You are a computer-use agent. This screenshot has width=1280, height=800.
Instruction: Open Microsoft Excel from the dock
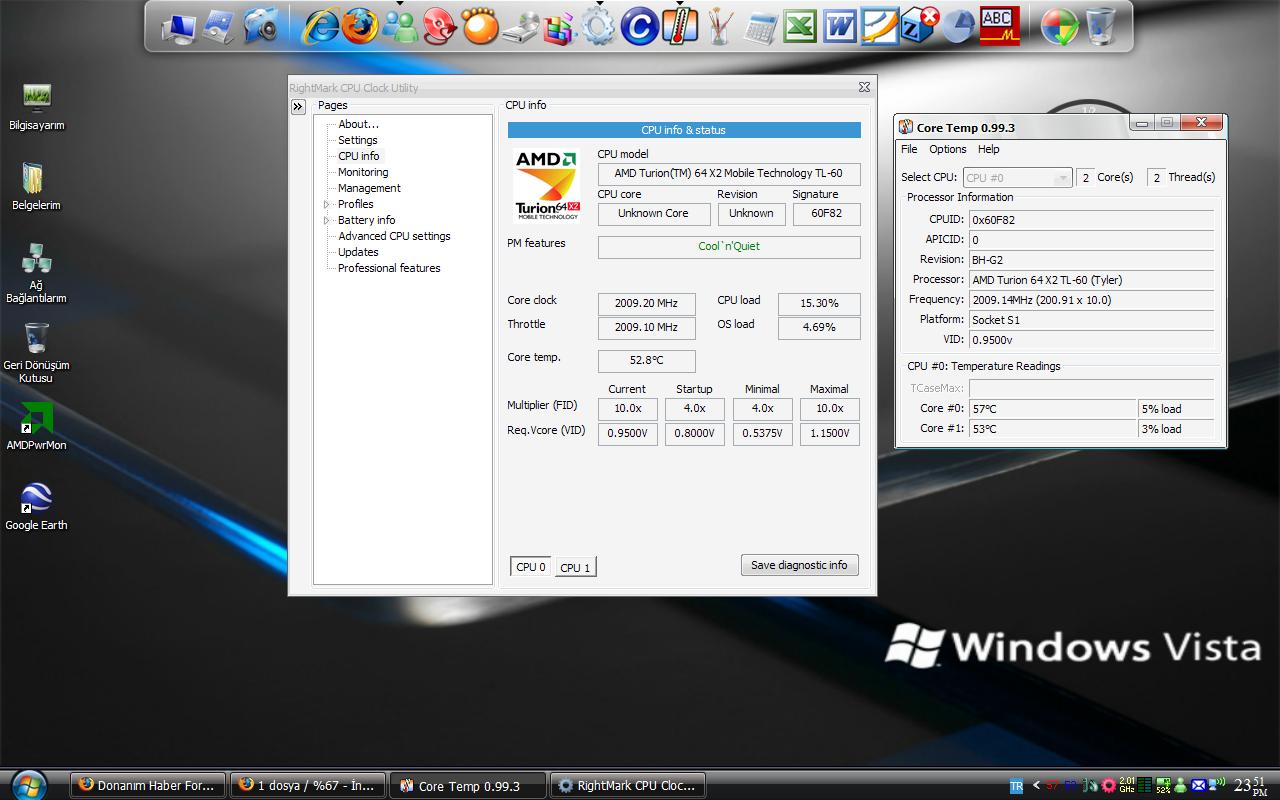[x=799, y=27]
